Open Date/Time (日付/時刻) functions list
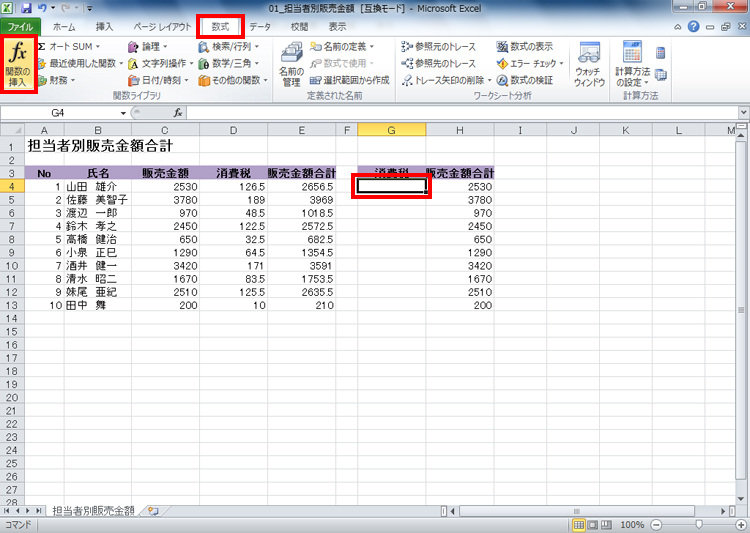Screen dimensions: 750x533 click(158, 80)
